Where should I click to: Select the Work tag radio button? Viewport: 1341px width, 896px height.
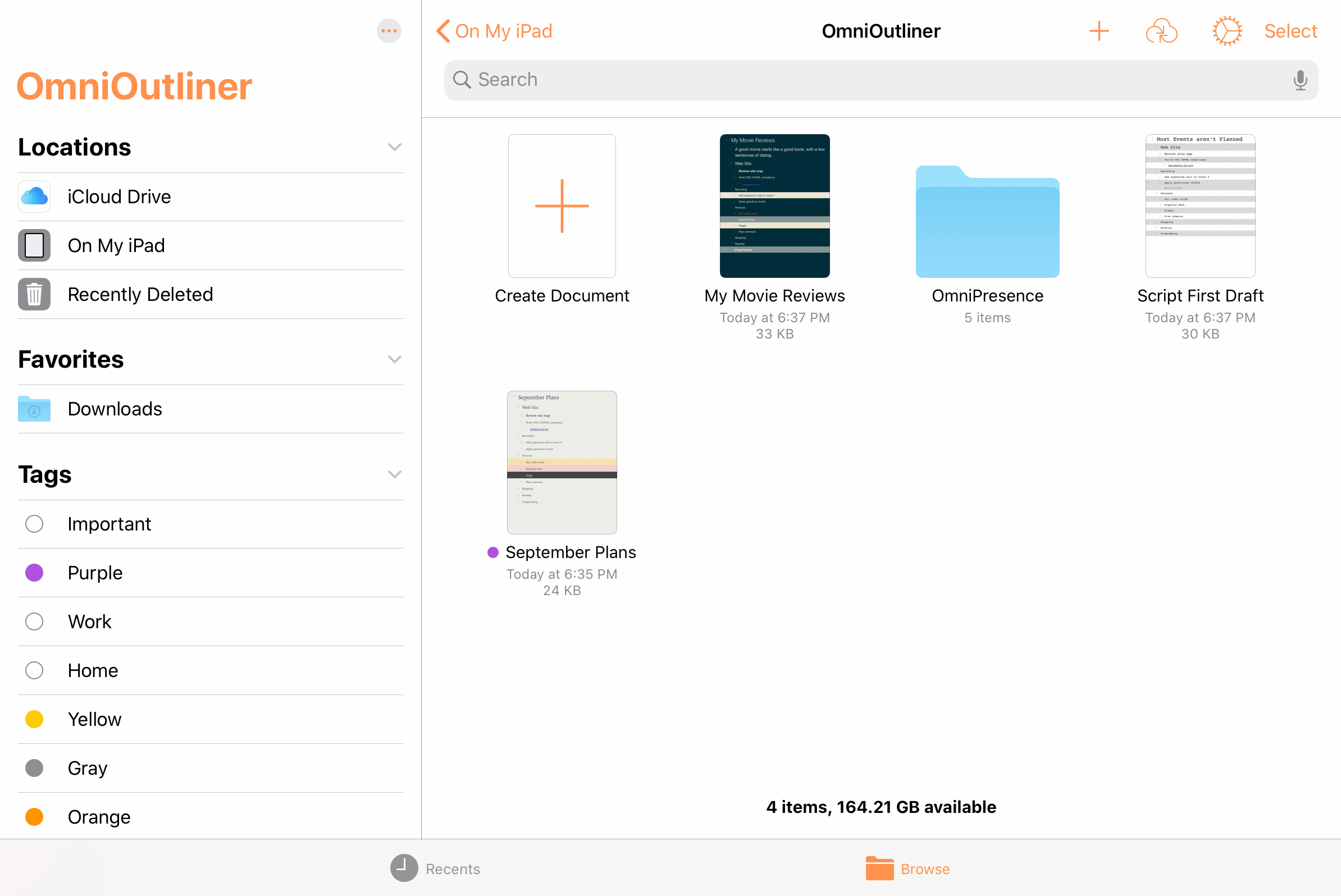(33, 621)
